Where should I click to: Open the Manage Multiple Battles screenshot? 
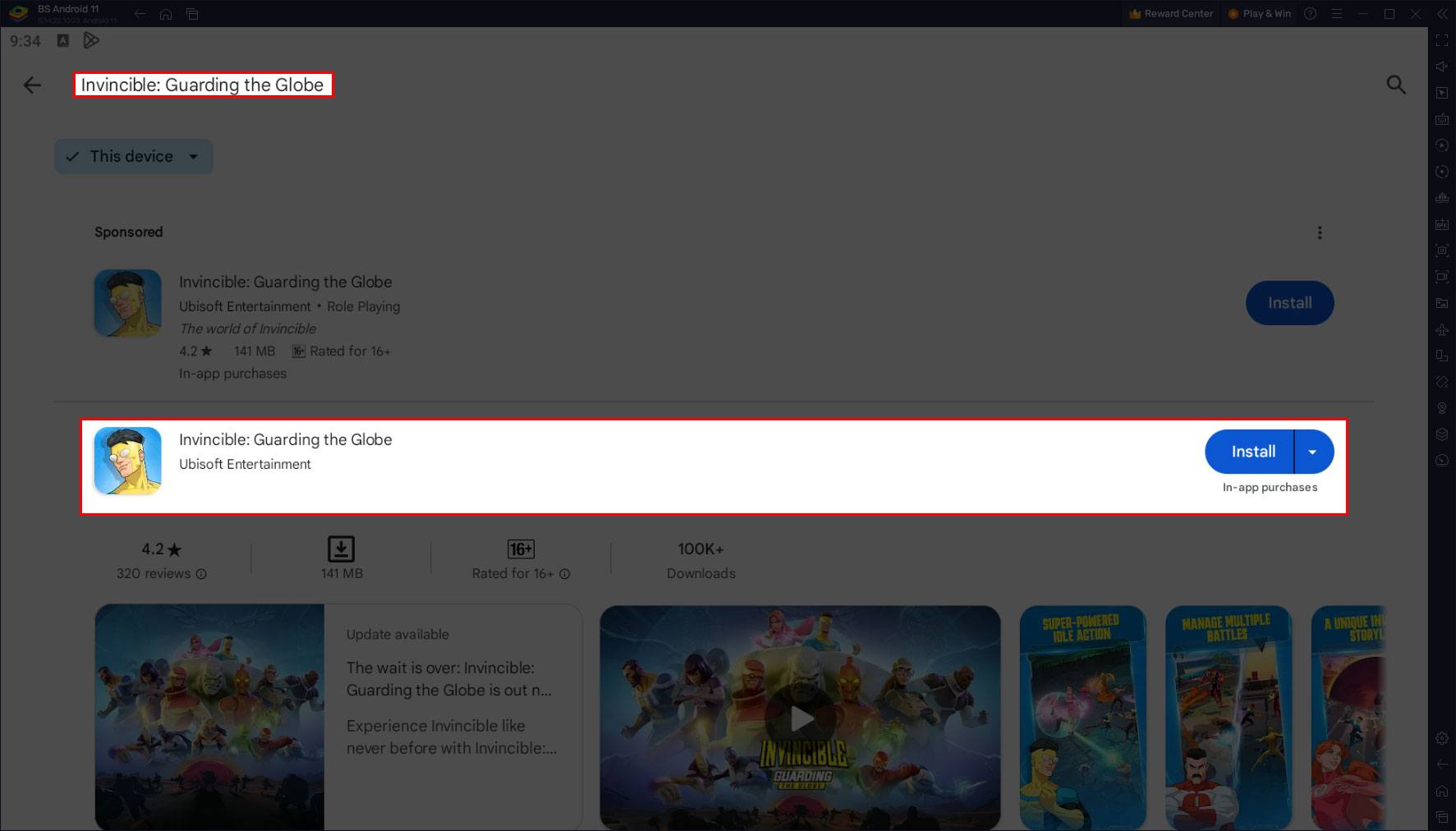tap(1229, 719)
